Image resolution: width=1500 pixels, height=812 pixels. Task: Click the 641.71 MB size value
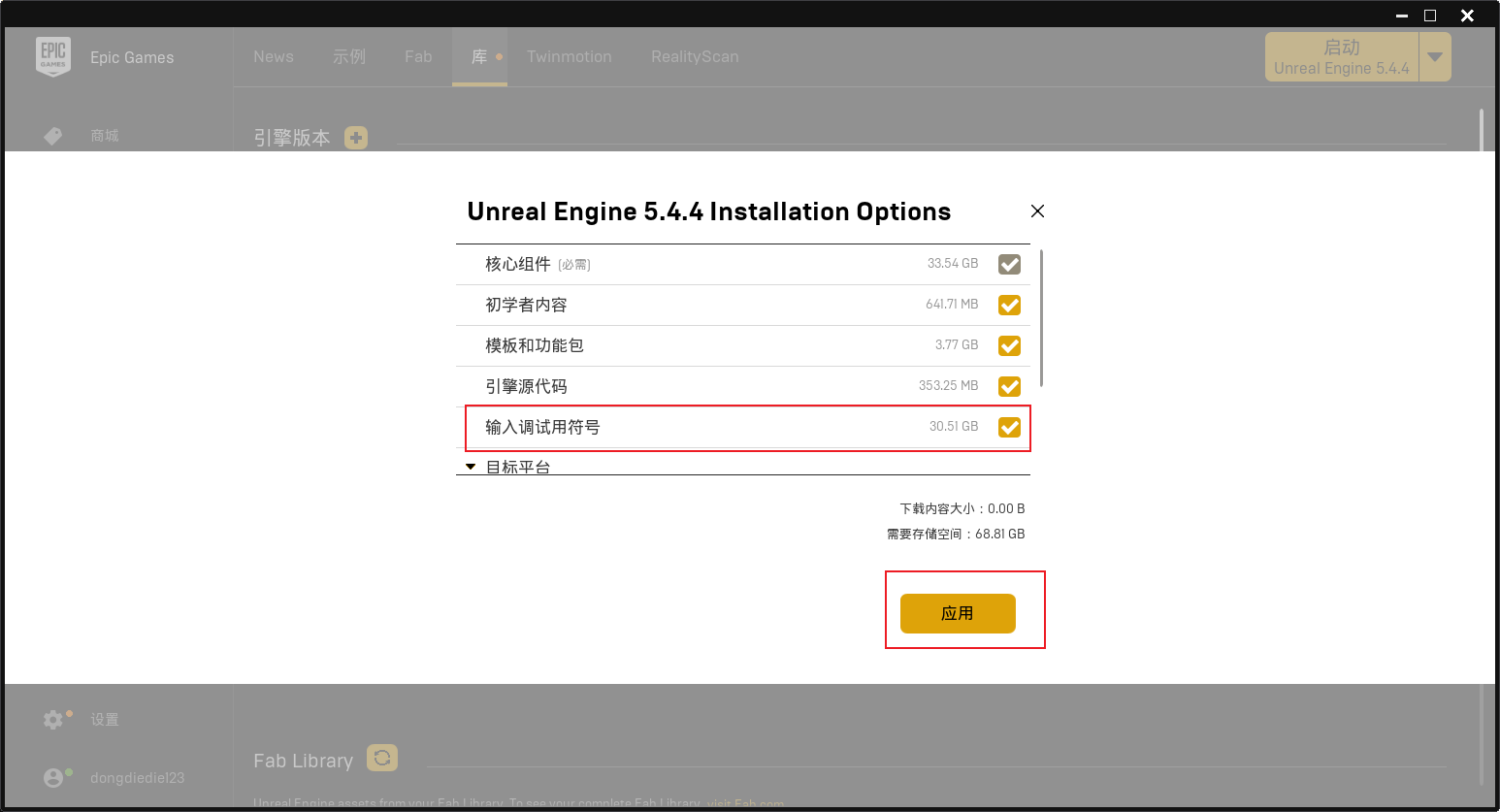952,304
